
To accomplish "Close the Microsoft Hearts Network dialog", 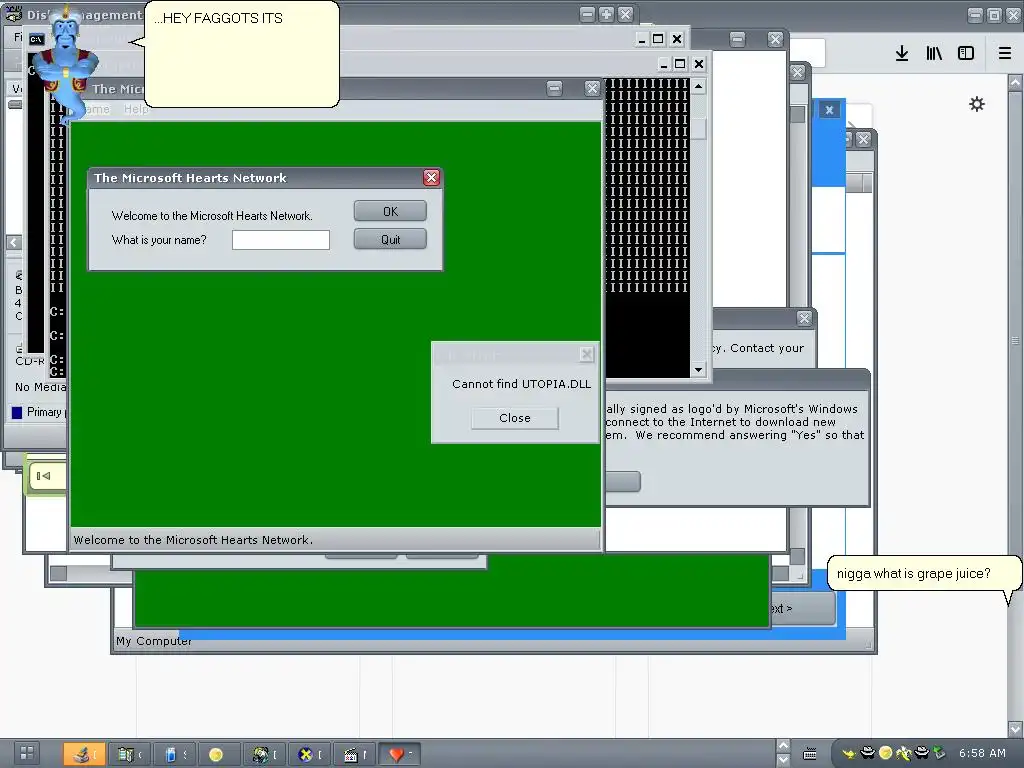I will [x=431, y=178].
